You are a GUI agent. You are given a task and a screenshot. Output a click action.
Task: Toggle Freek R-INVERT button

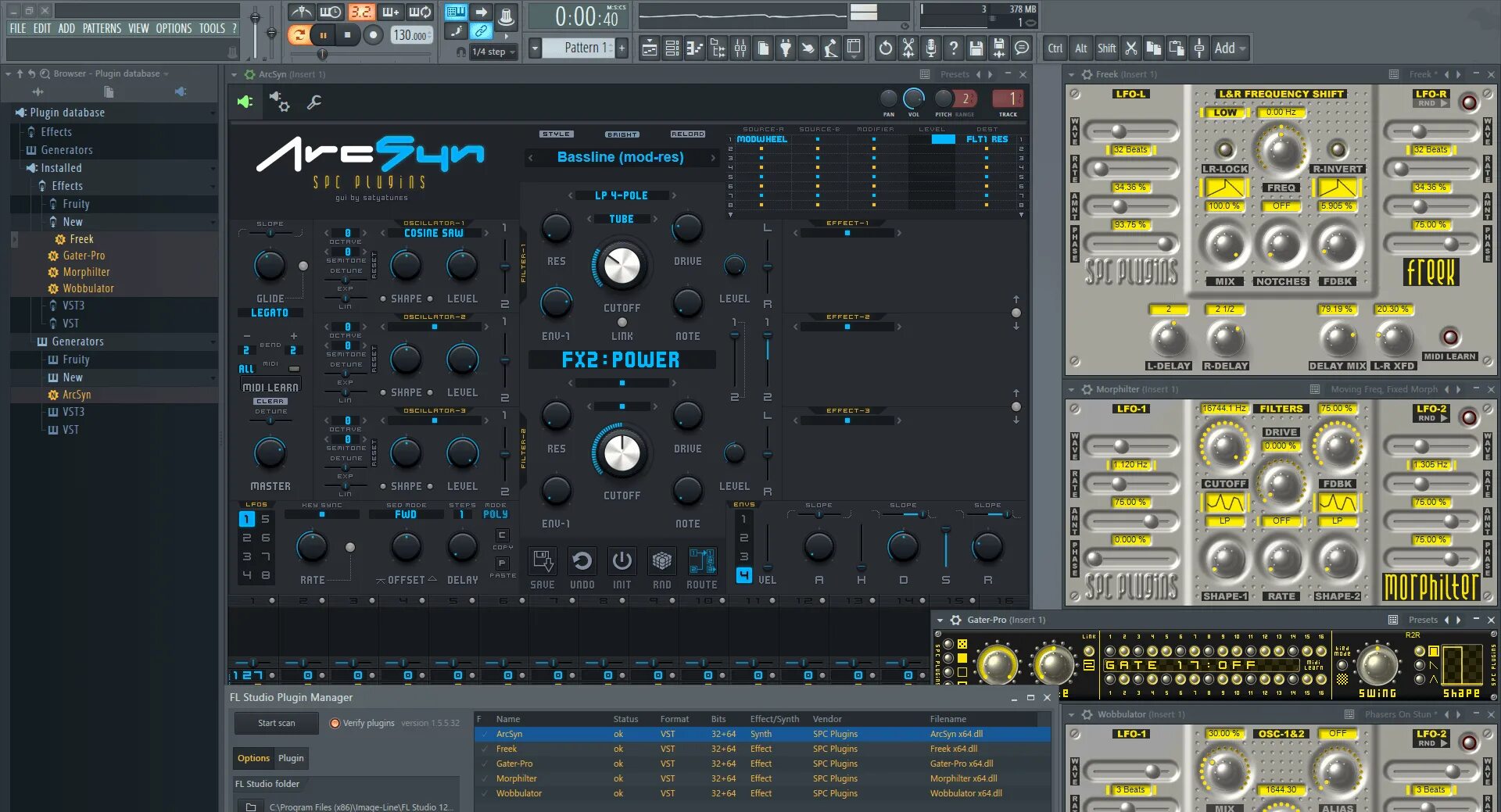(1338, 149)
